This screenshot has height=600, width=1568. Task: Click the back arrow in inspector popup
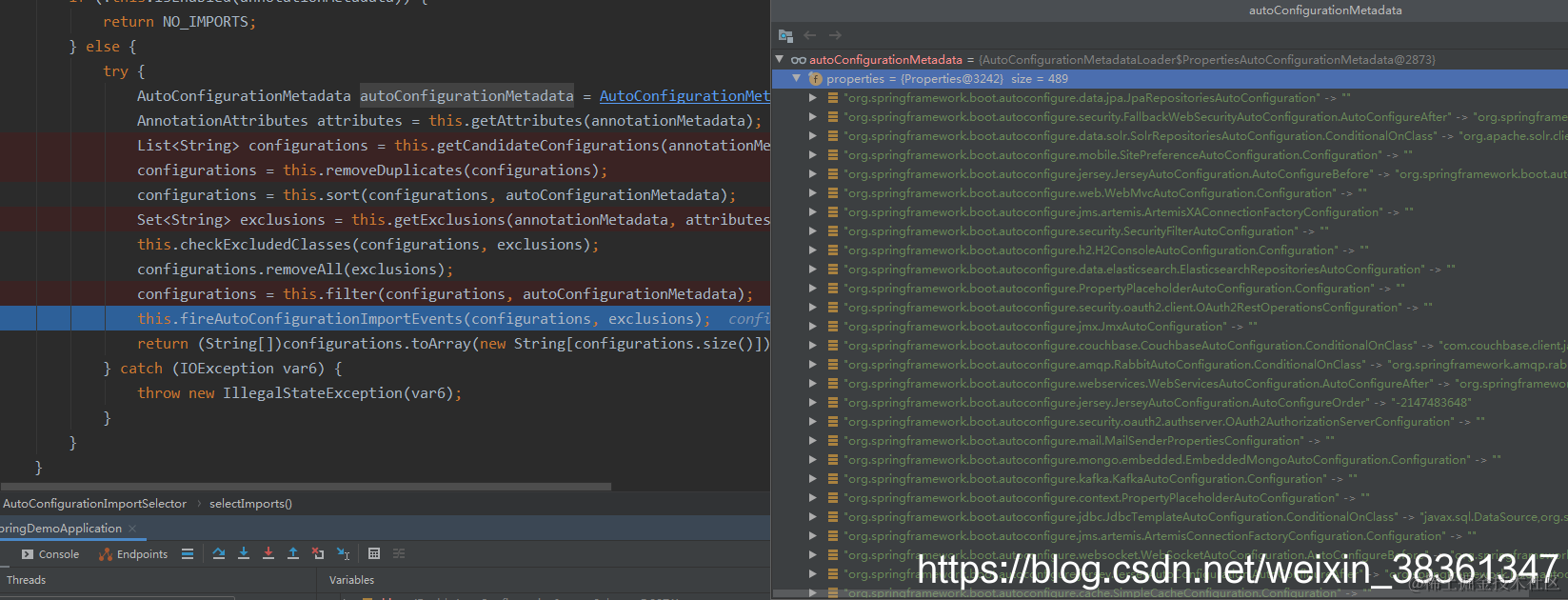tap(810, 35)
